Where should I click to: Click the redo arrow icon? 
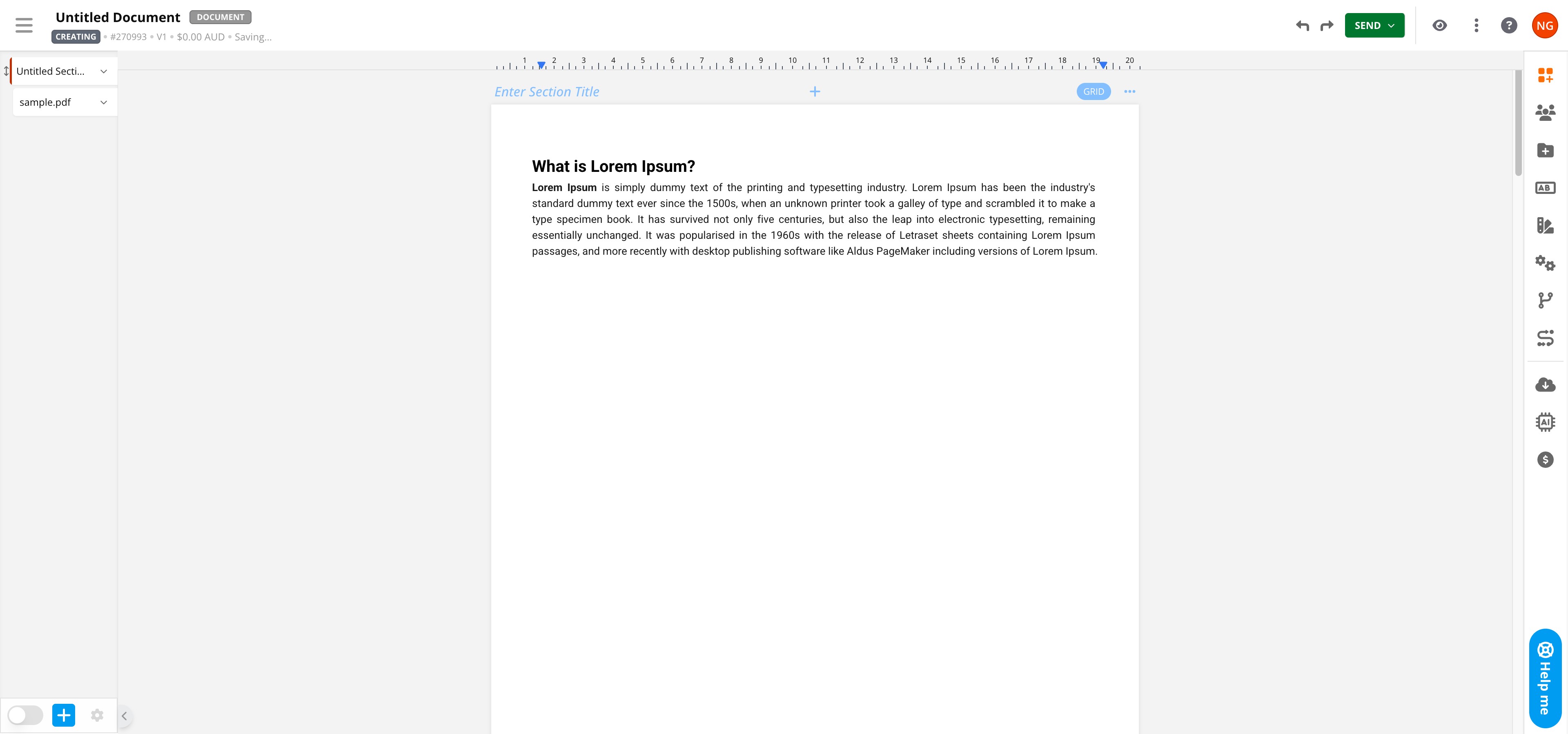(x=1326, y=26)
